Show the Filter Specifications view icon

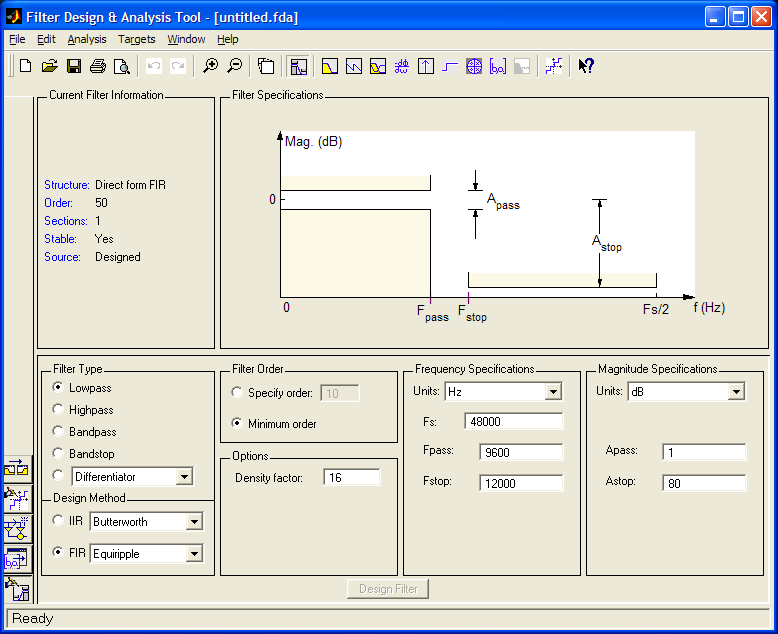299,66
